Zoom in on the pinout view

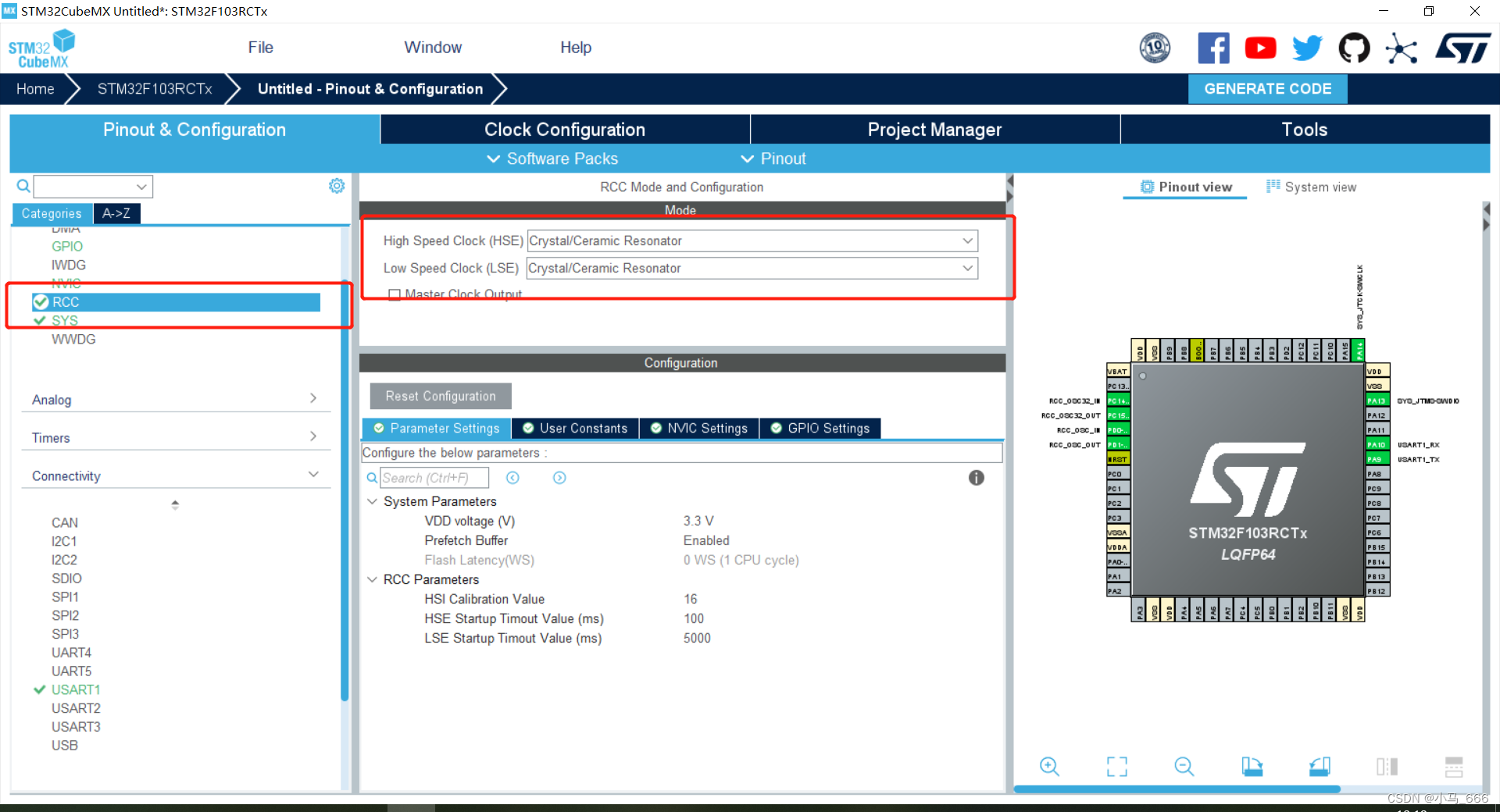point(1049,767)
